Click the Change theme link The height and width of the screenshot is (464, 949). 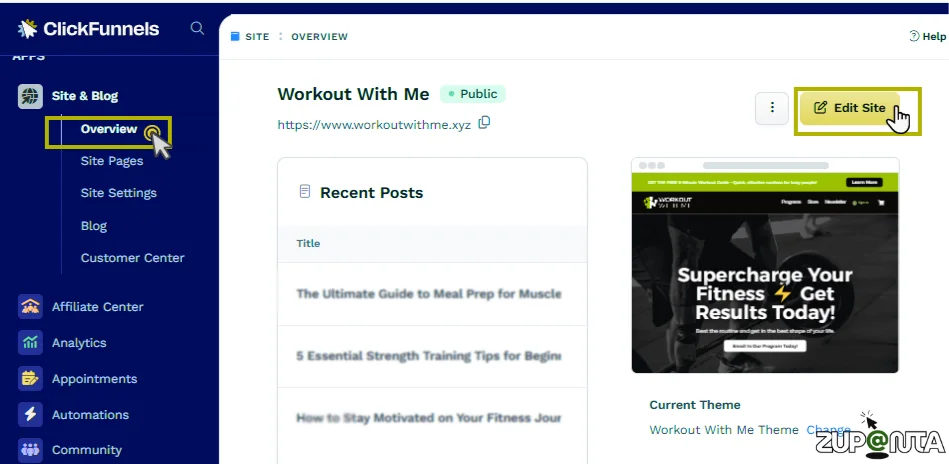[828, 430]
